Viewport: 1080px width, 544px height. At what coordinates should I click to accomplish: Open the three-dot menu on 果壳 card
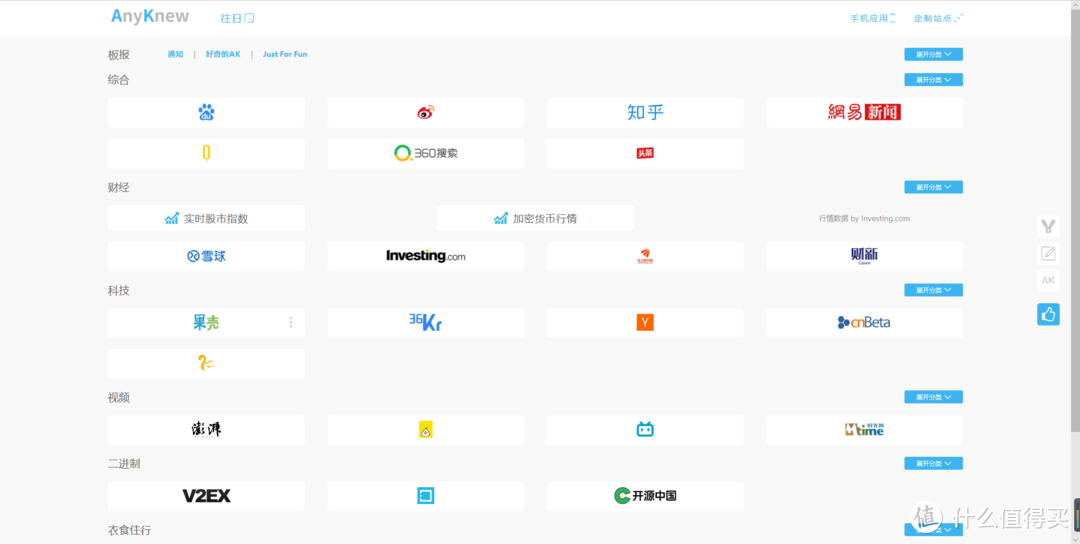pyautogui.click(x=291, y=322)
